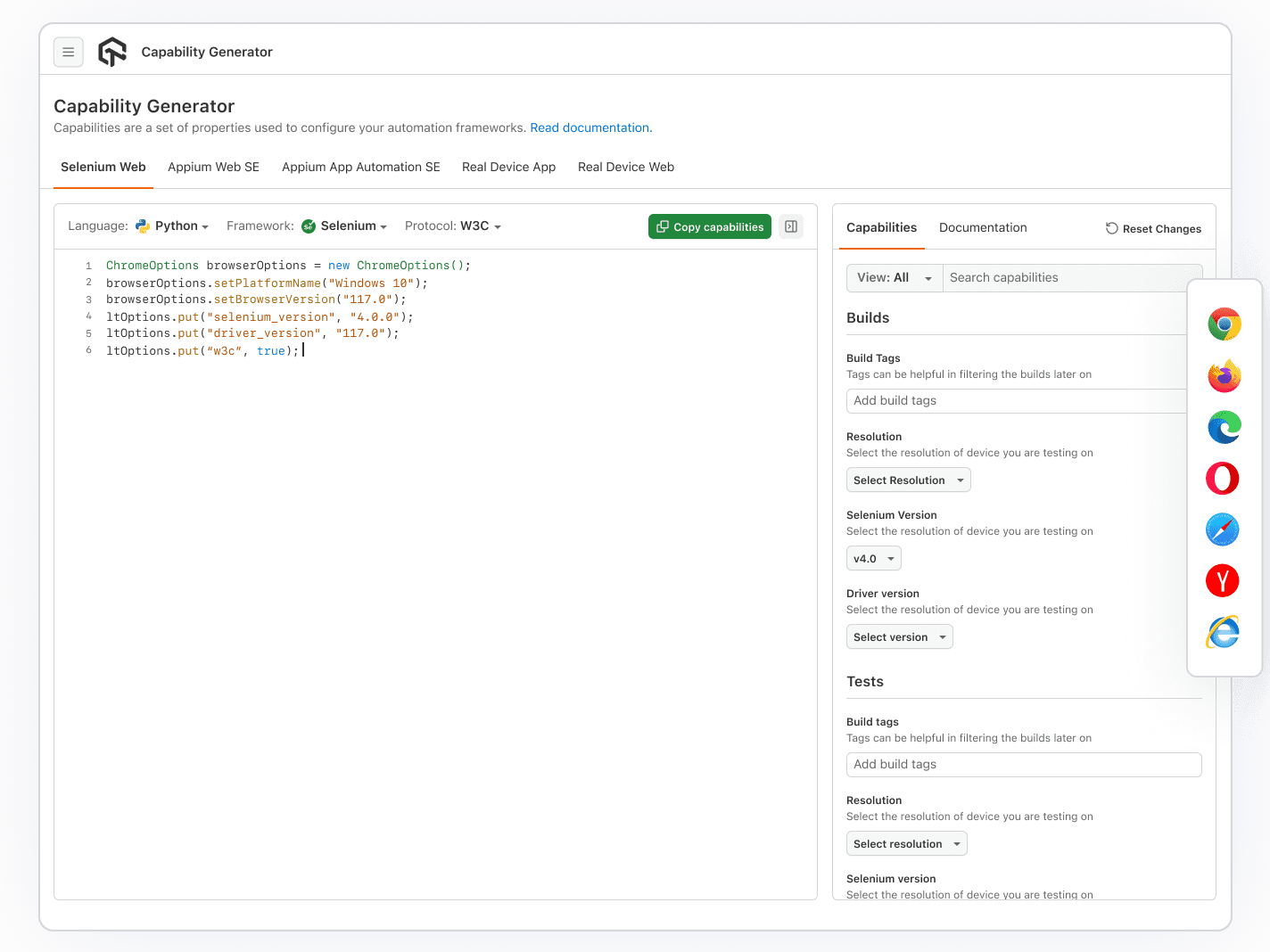Select the Opera browser icon
1270x952 pixels.
point(1222,478)
